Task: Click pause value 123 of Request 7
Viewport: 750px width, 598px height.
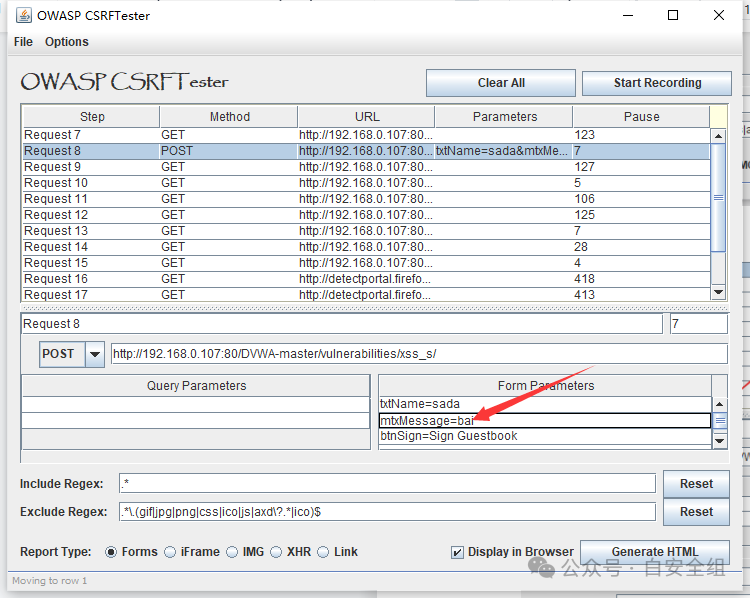Action: click(x=641, y=135)
